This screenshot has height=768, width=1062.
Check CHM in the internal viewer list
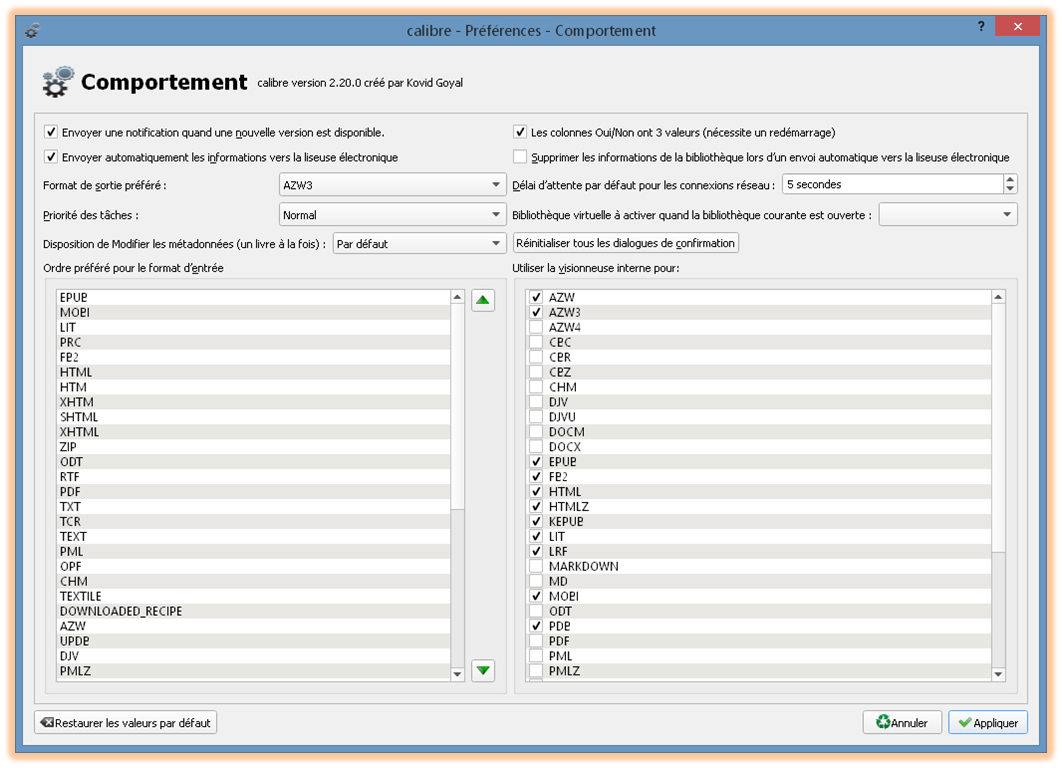tap(536, 387)
